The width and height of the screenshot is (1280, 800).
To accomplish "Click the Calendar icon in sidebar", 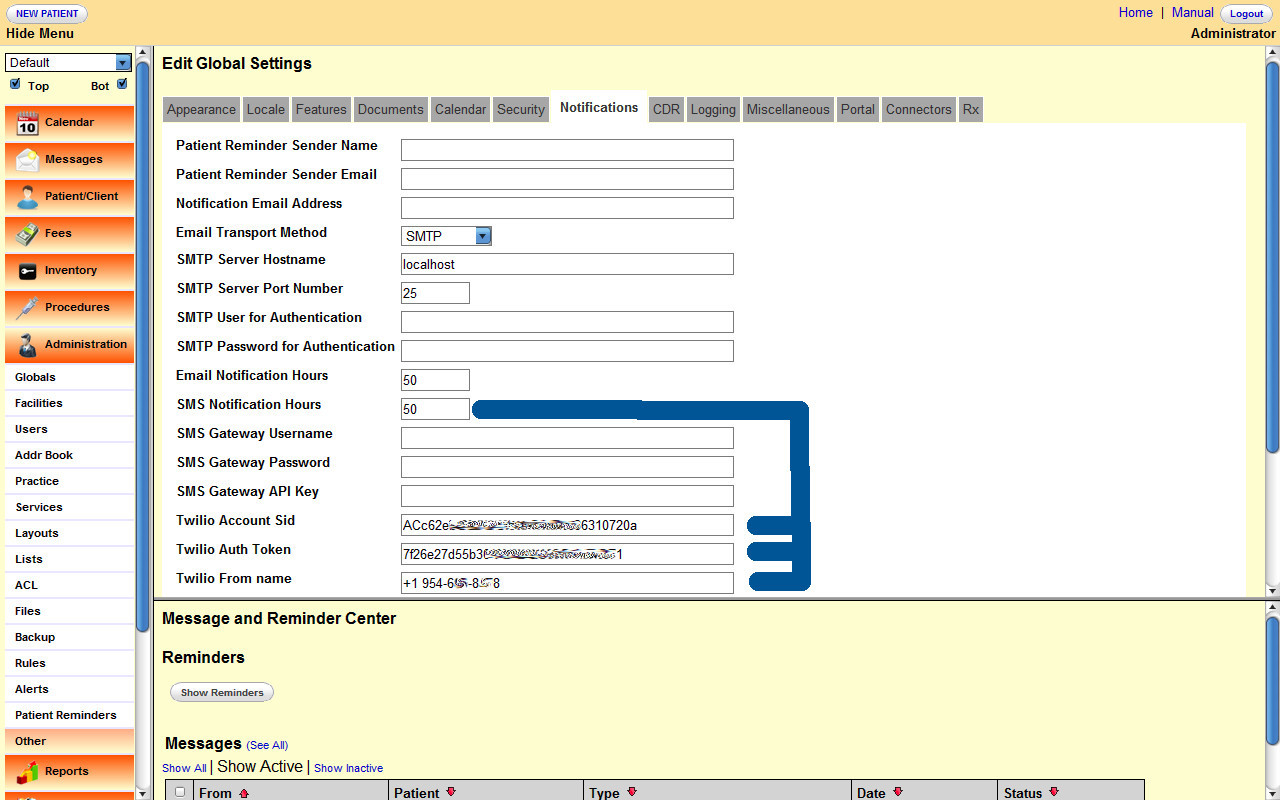I will point(27,123).
